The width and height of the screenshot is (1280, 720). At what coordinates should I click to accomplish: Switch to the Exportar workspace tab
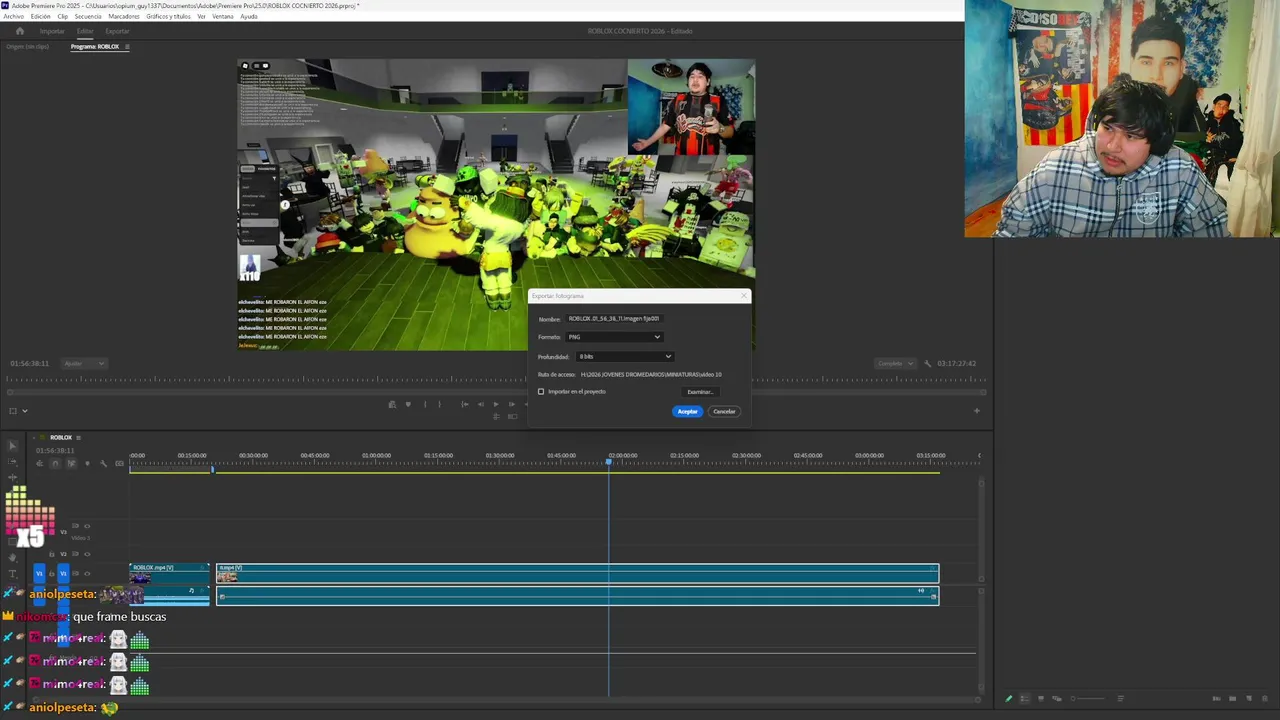[117, 31]
